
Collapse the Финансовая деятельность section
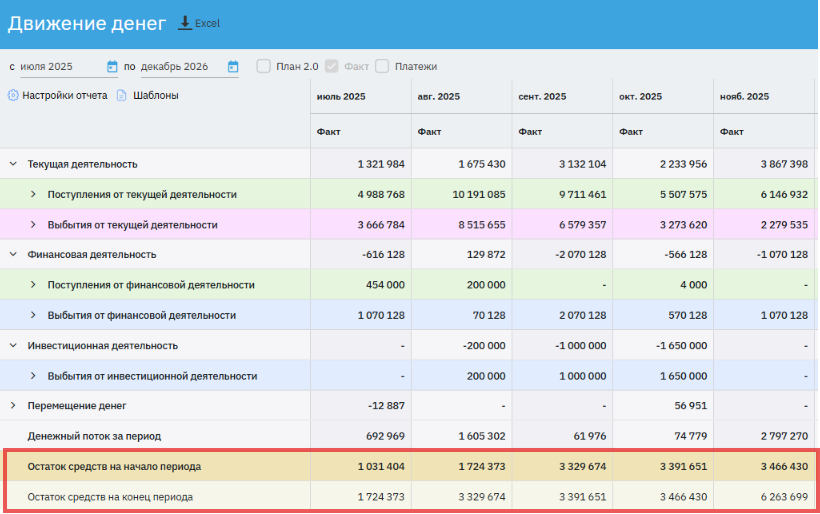[x=13, y=255]
